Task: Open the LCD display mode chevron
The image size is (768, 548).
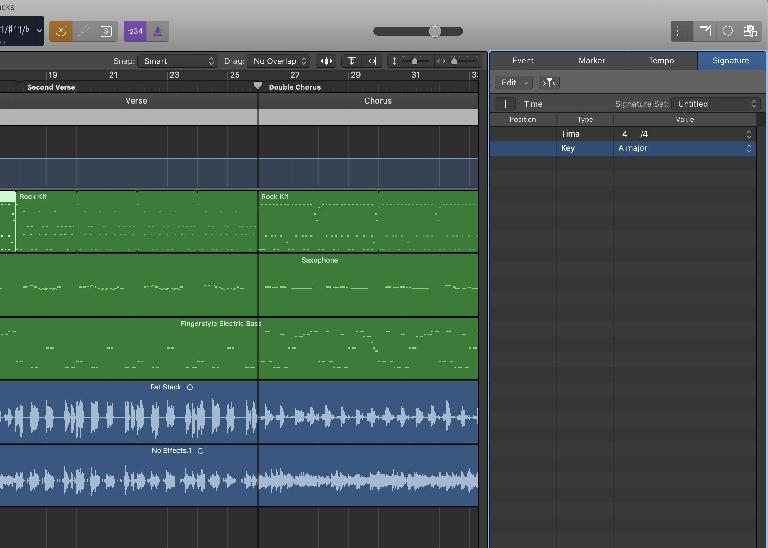Action: tap(39, 30)
